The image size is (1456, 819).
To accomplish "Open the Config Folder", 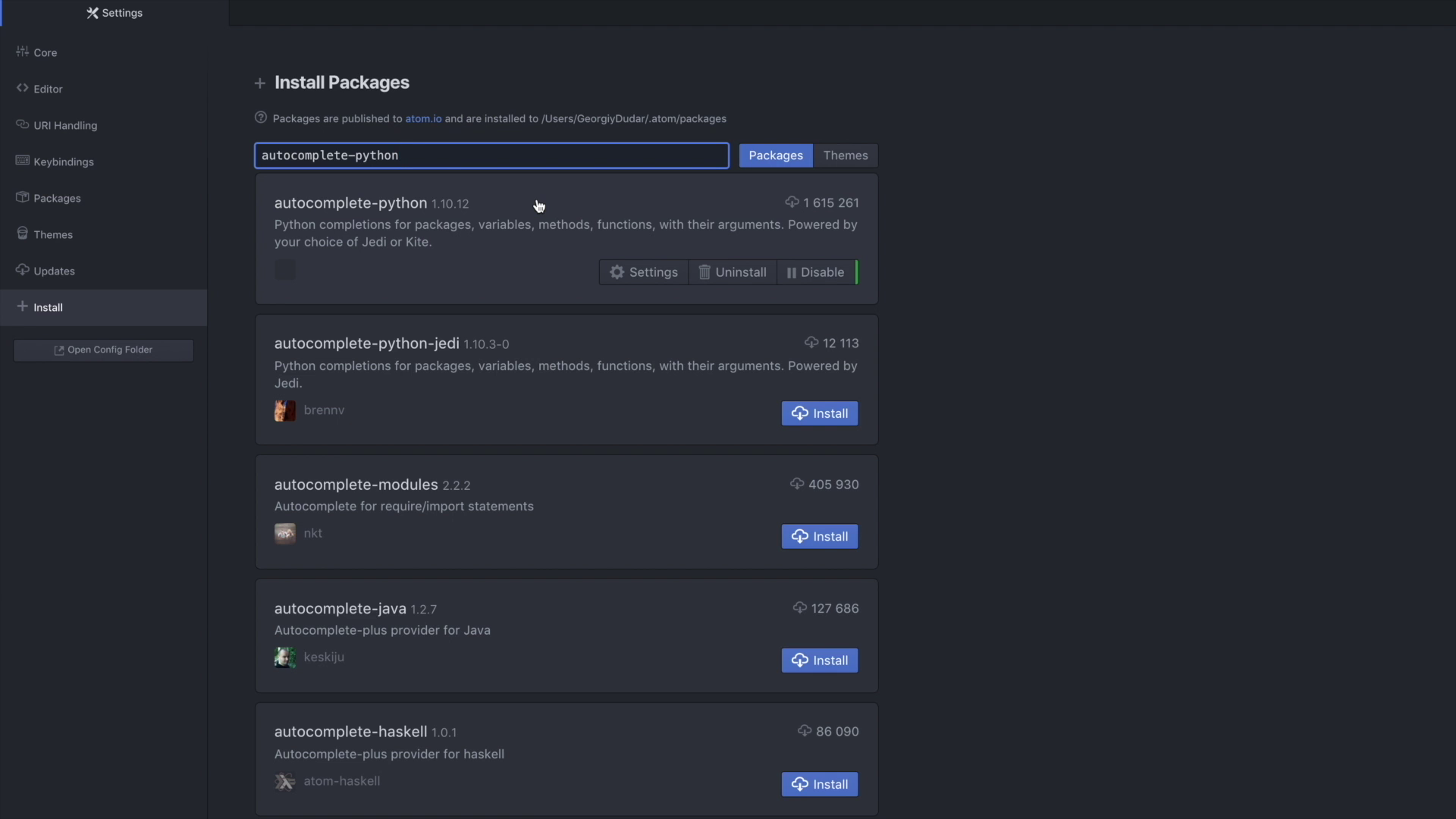I will pos(102,350).
